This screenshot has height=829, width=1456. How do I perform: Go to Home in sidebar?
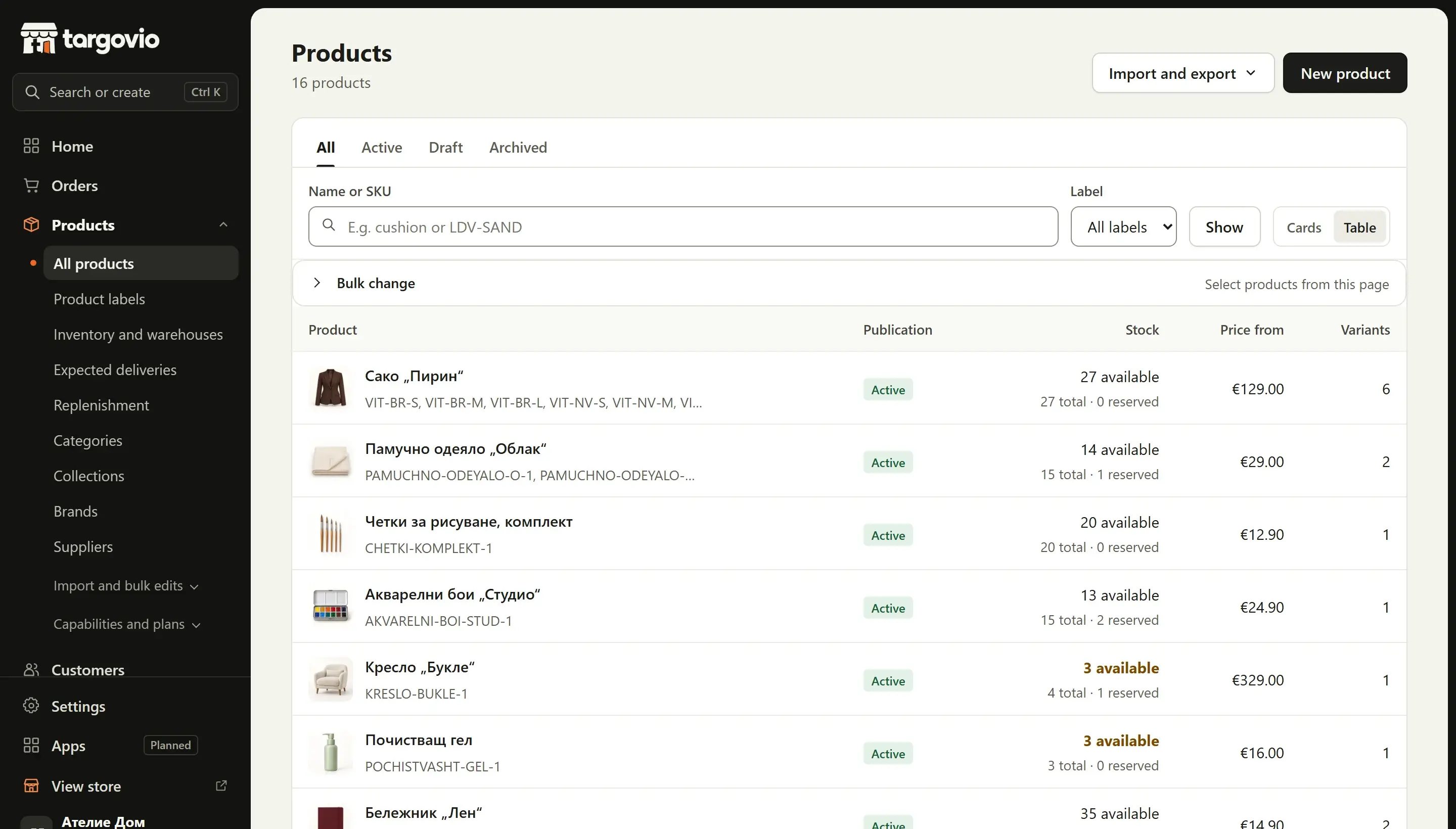point(72,146)
